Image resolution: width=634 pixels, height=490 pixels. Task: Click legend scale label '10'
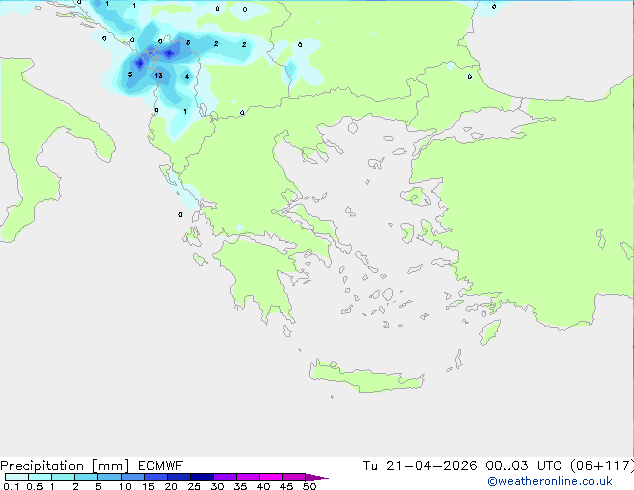pos(125,486)
